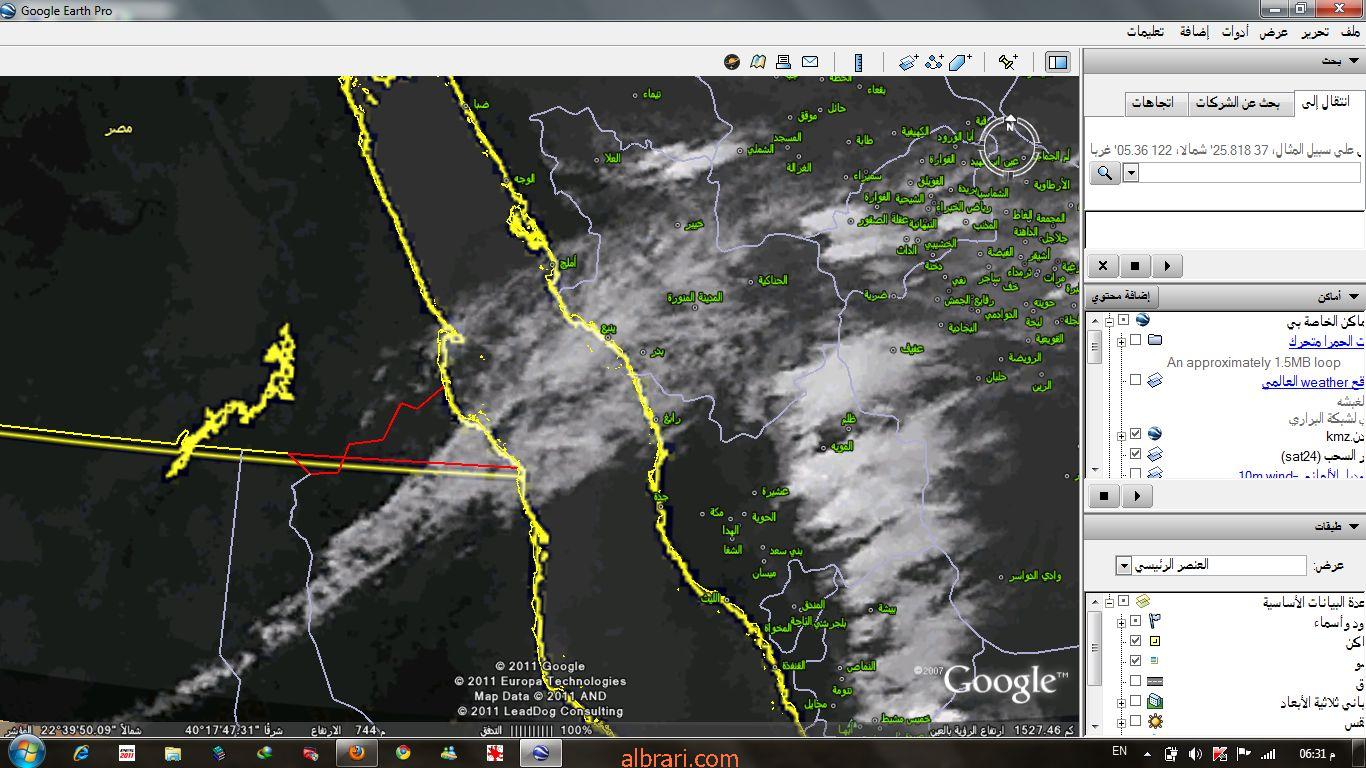
Task: Stop playback in Places panel
Action: pyautogui.click(x=1104, y=495)
